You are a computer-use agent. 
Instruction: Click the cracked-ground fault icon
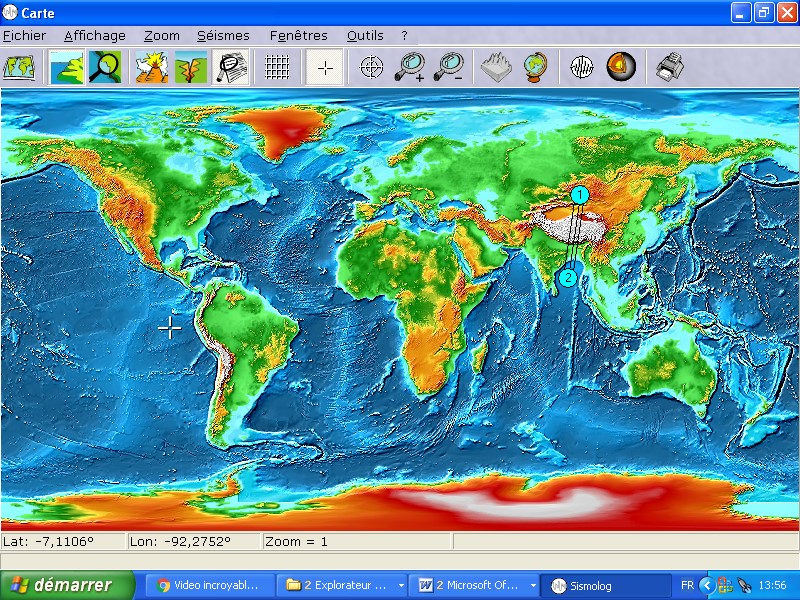click(191, 67)
